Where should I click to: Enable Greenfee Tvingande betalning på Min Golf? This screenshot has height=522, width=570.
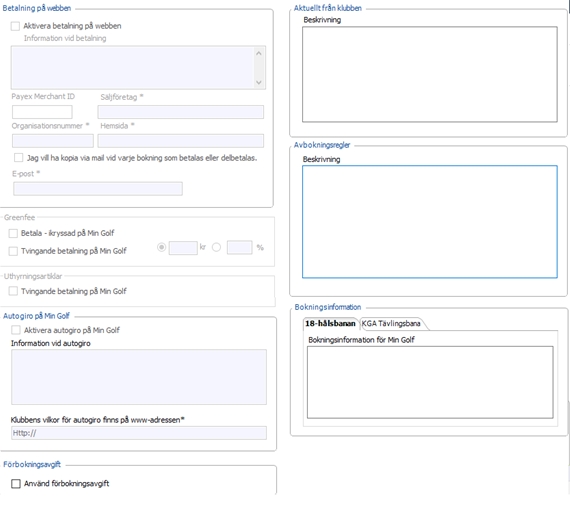pos(13,251)
